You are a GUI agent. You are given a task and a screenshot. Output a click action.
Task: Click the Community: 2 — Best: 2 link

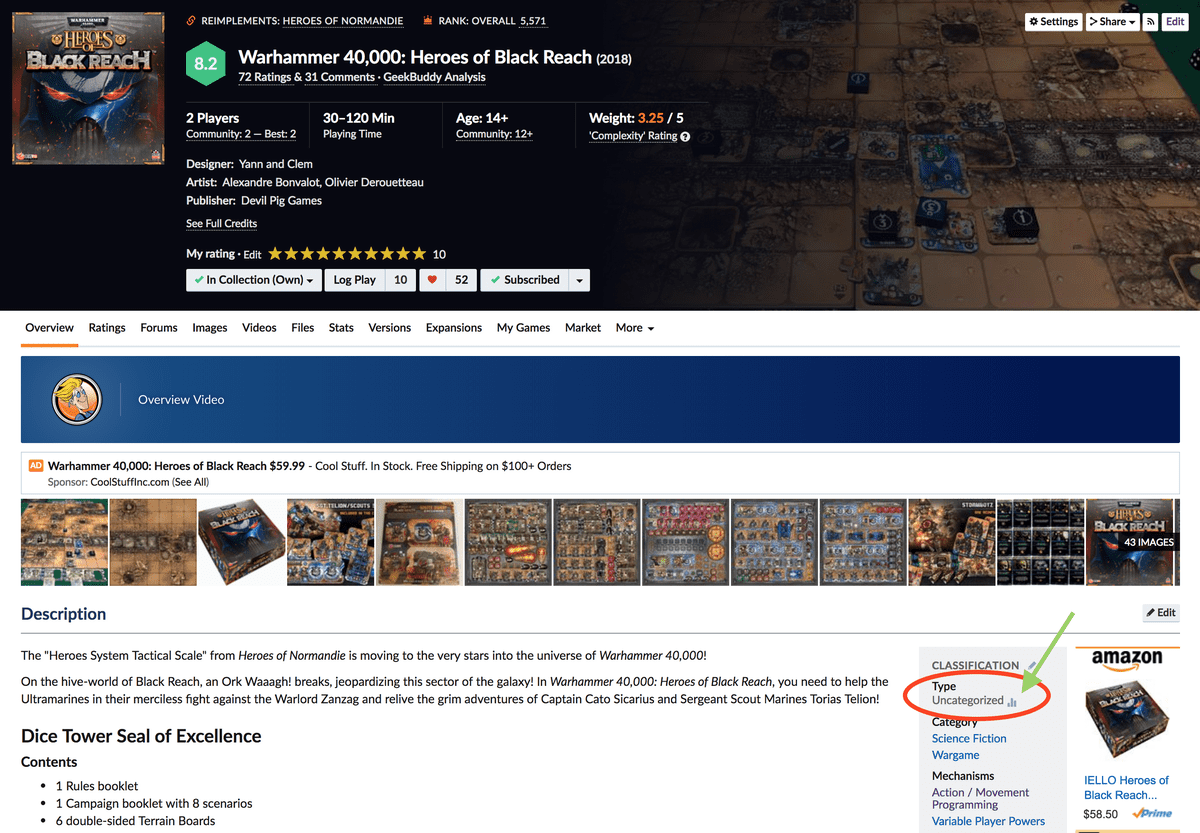241,134
